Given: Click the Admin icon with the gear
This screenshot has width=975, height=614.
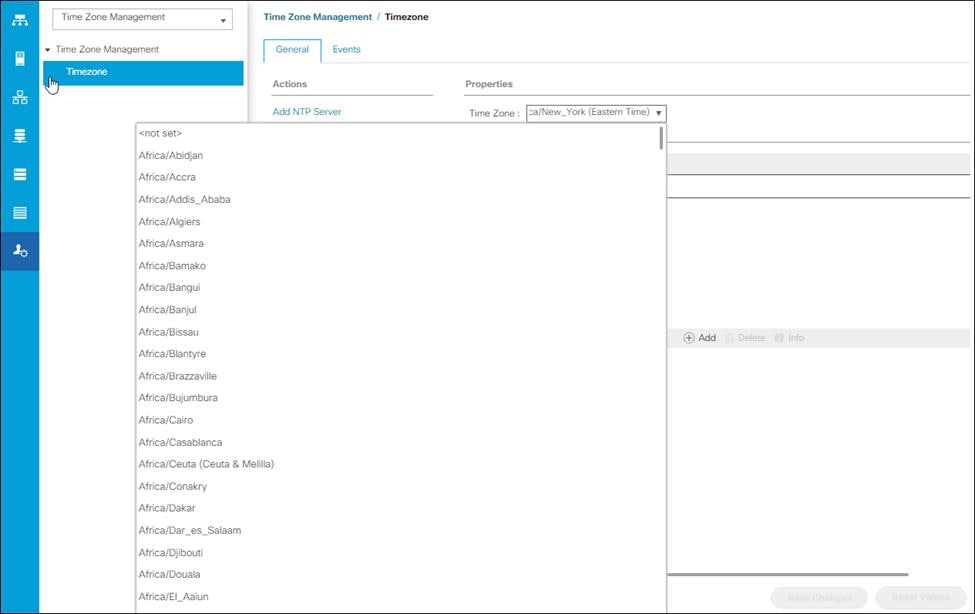Looking at the screenshot, I should [19, 251].
